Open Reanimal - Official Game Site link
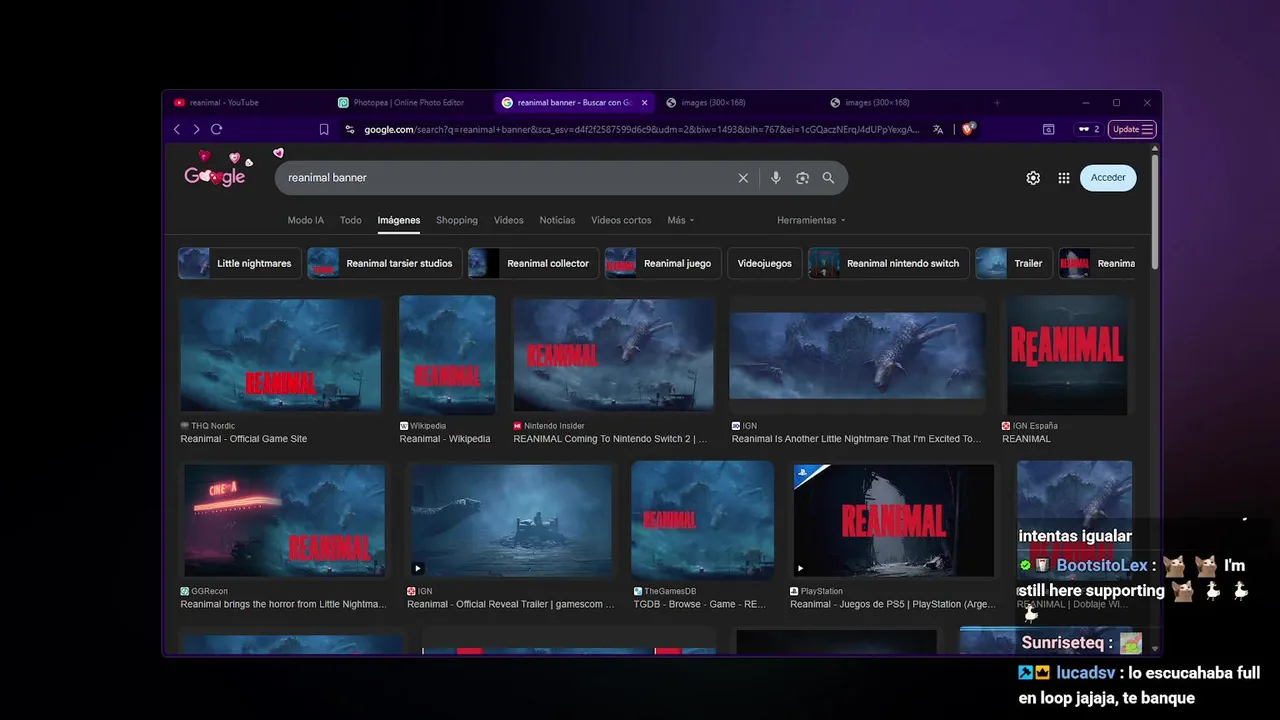Viewport: 1280px width, 720px height. coord(244,439)
